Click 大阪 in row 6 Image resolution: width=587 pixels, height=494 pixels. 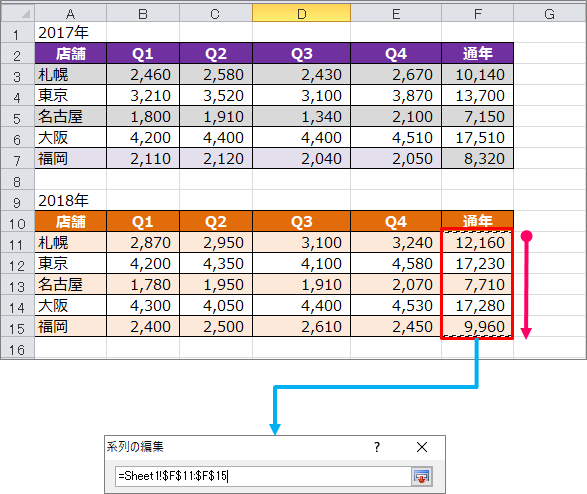pos(70,137)
